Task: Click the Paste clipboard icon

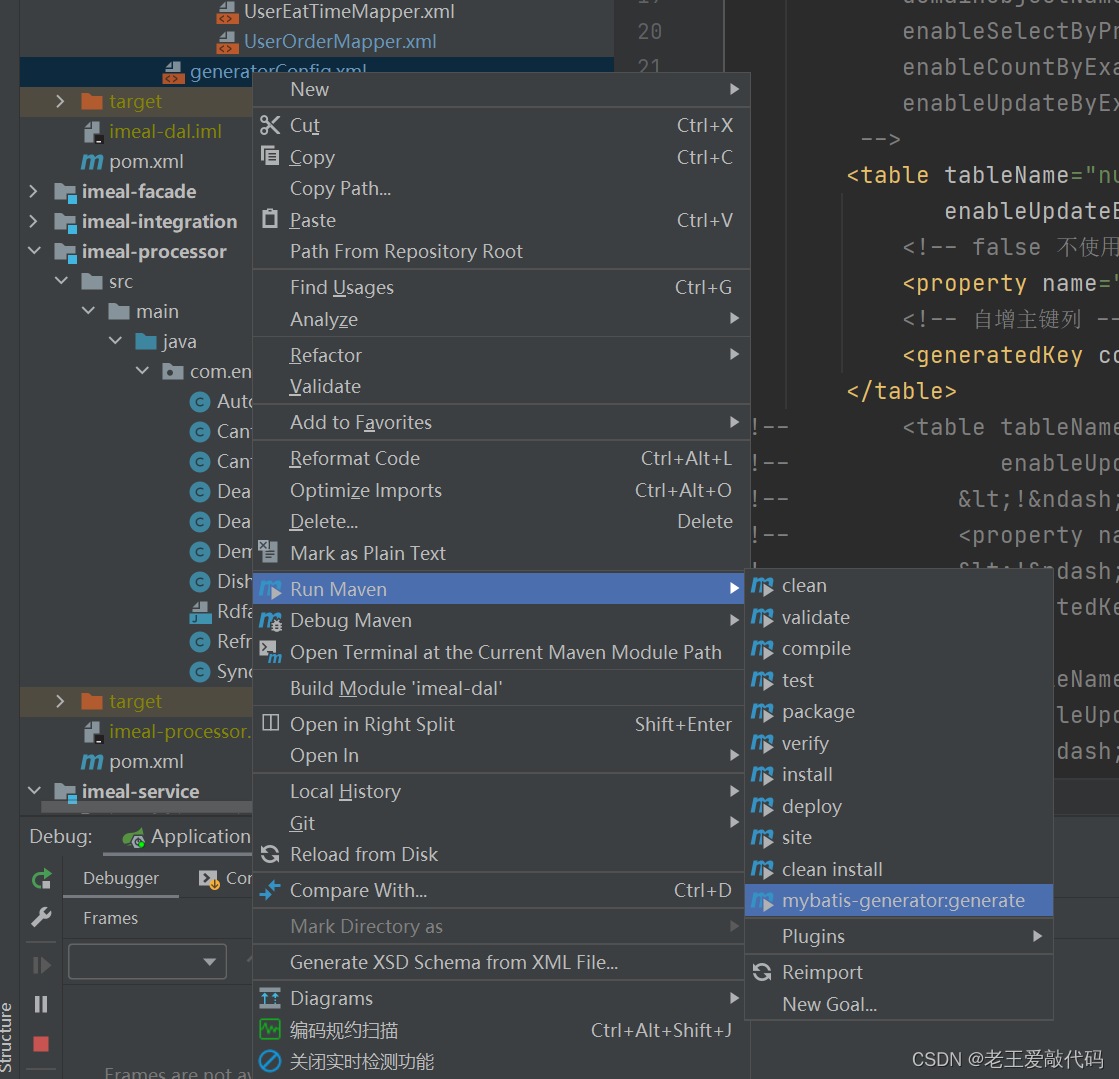Action: (270, 219)
